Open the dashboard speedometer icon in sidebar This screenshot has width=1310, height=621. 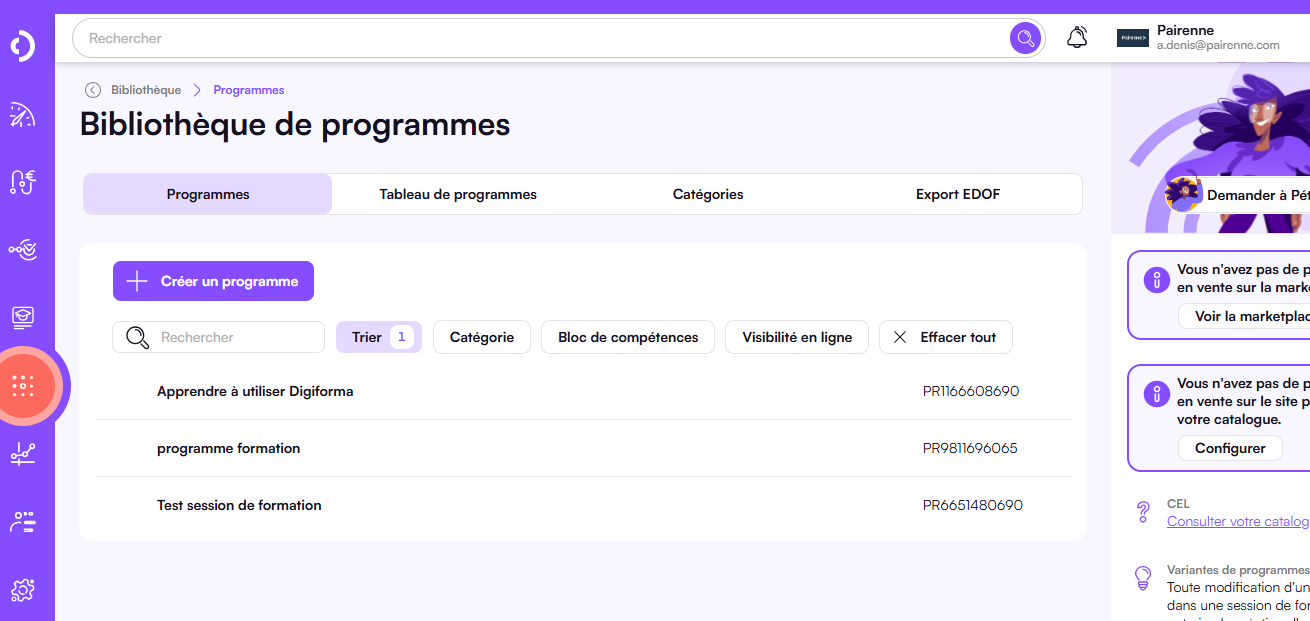tap(22, 115)
